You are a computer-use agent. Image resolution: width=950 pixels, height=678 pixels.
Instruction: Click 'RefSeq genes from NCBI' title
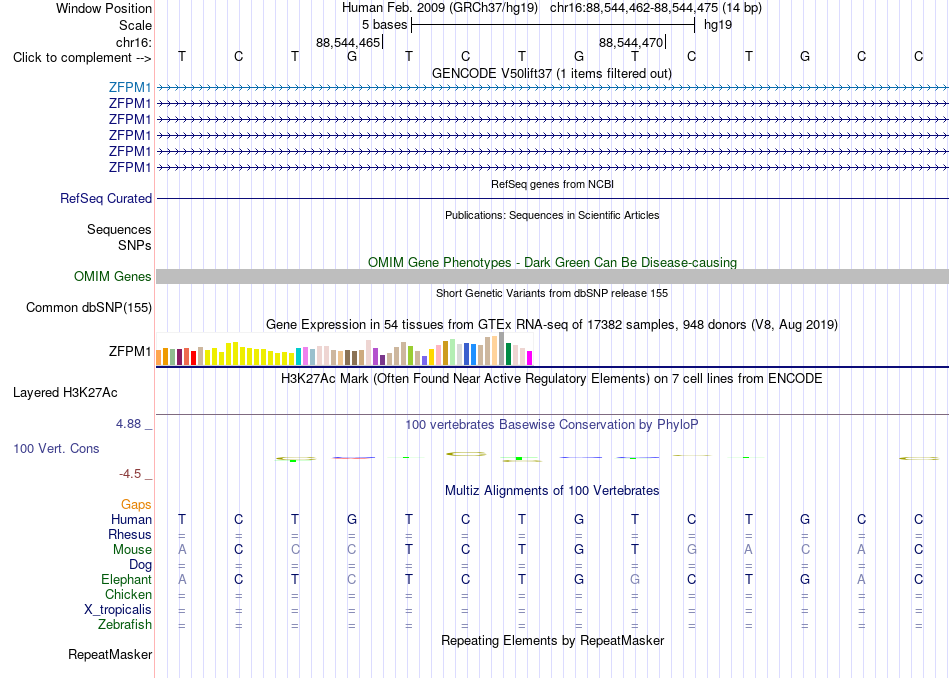(552, 184)
